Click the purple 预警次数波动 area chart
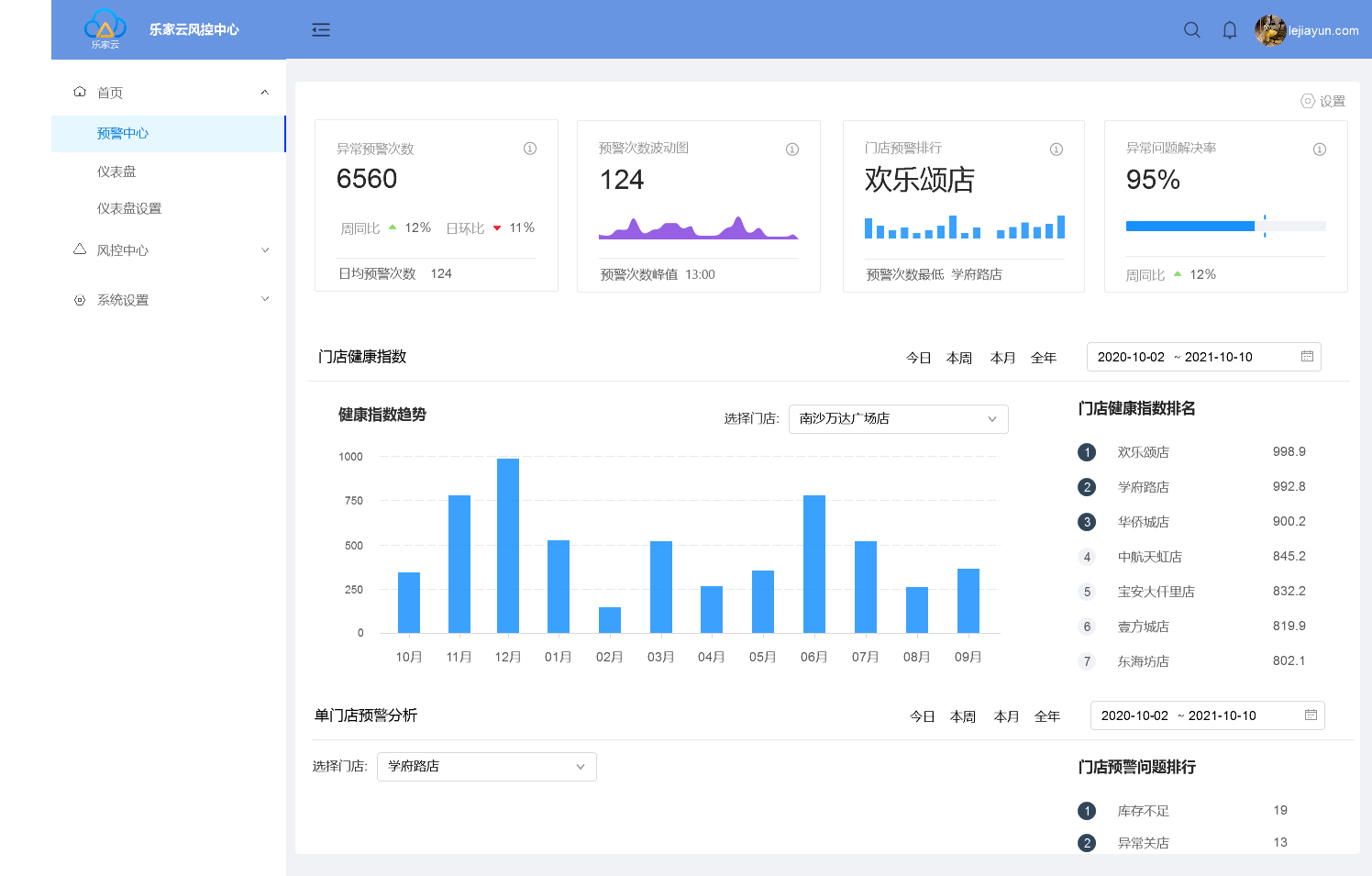Screen dimensions: 1372x876 click(x=699, y=227)
